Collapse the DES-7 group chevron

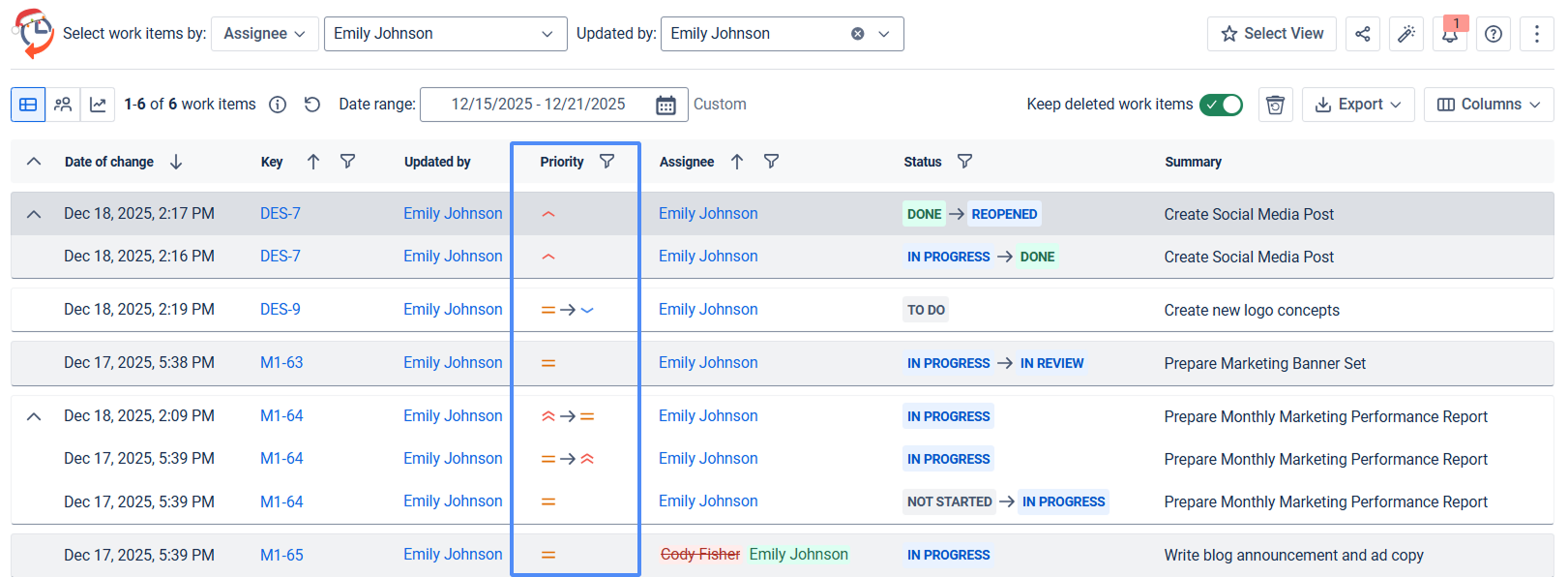coord(34,214)
